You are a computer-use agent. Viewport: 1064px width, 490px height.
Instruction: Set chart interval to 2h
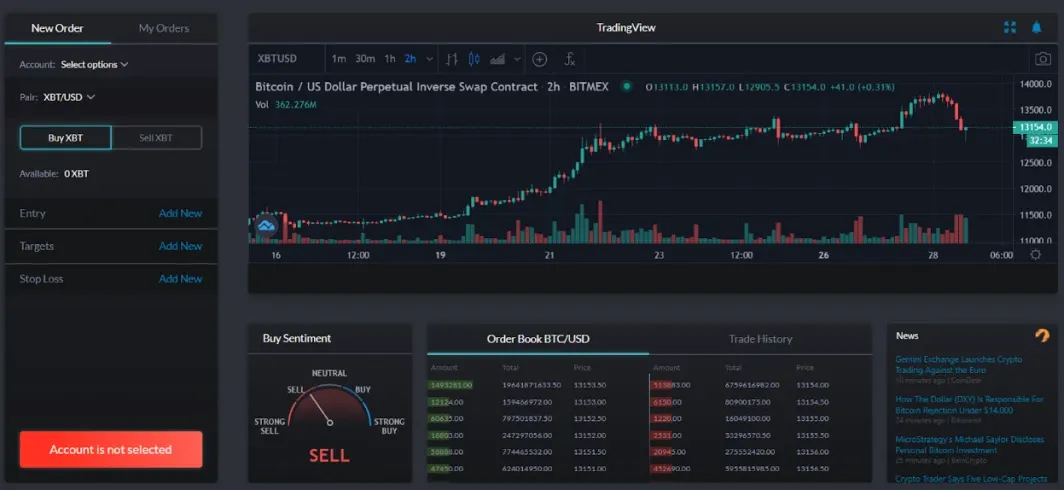[x=411, y=59]
